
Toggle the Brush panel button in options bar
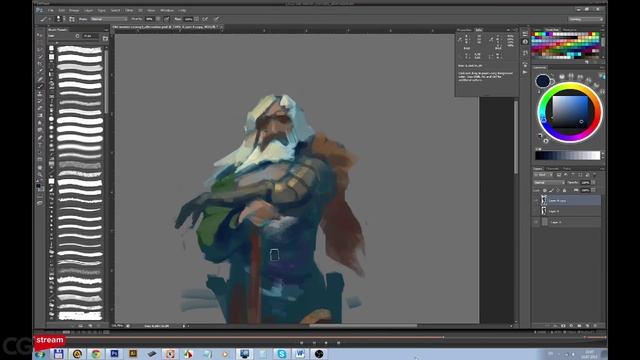71,19
